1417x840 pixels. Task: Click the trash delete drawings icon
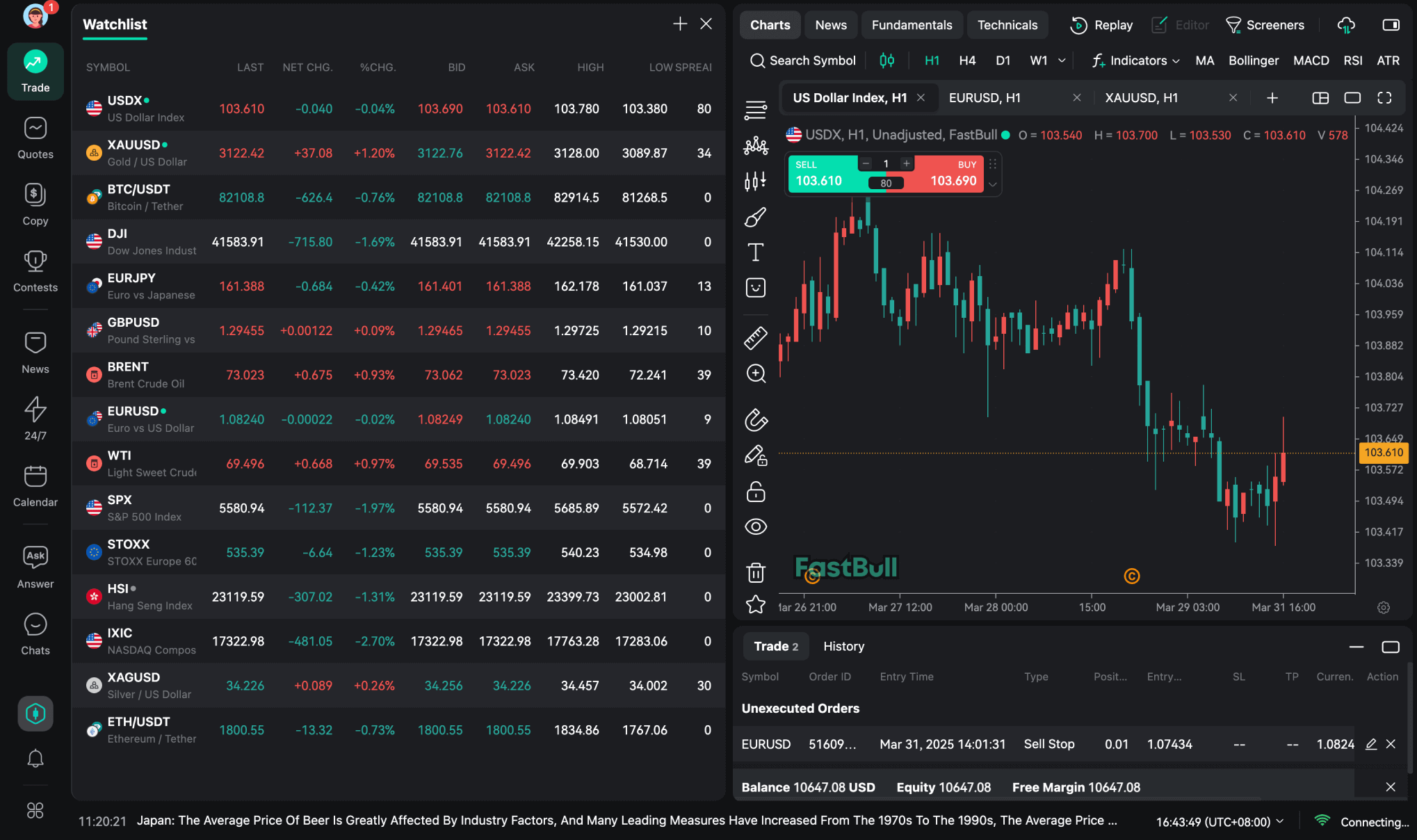point(756,572)
